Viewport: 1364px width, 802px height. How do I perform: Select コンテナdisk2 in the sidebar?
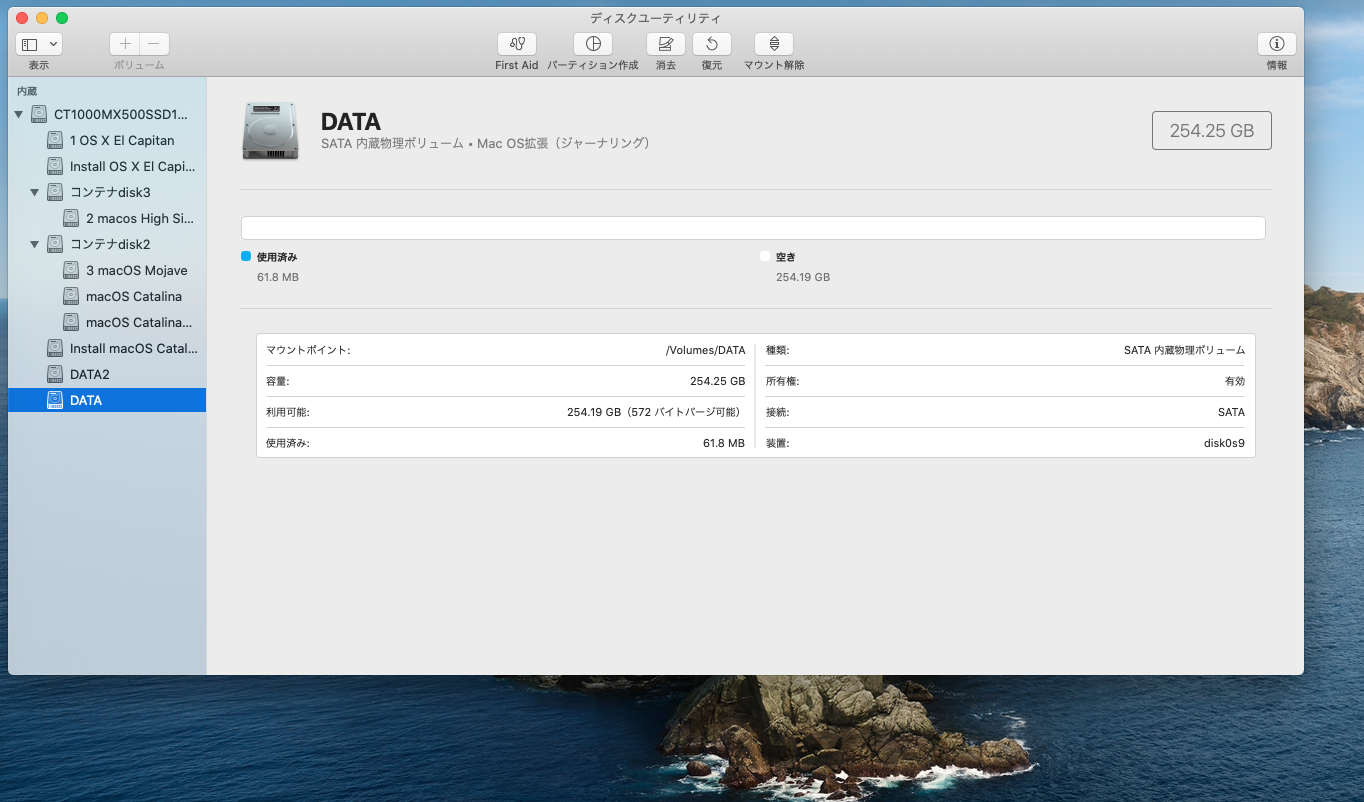(x=107, y=244)
